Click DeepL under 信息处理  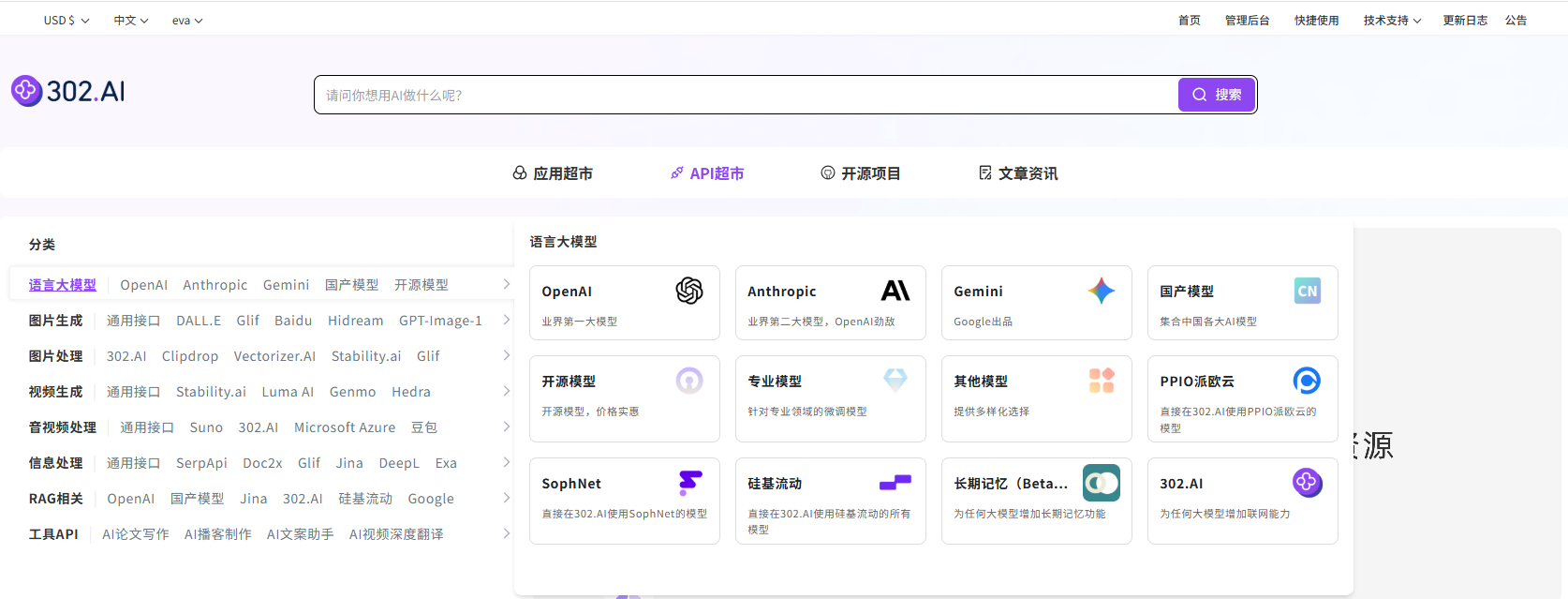(399, 463)
